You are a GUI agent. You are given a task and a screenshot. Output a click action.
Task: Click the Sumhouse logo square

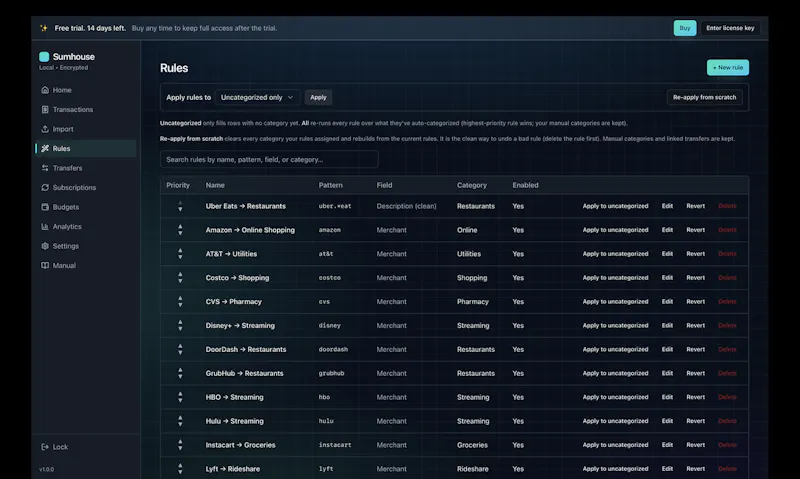44,57
